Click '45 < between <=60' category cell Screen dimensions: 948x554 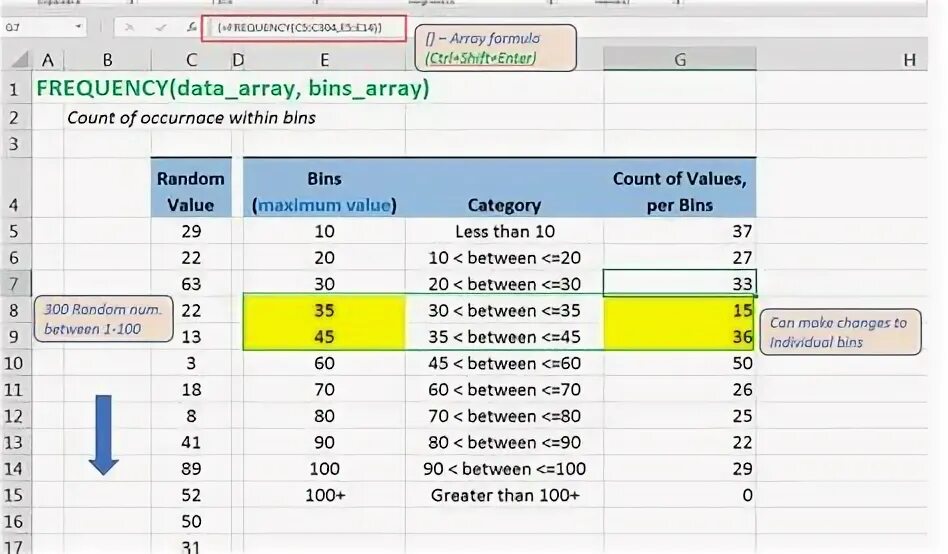(504, 363)
